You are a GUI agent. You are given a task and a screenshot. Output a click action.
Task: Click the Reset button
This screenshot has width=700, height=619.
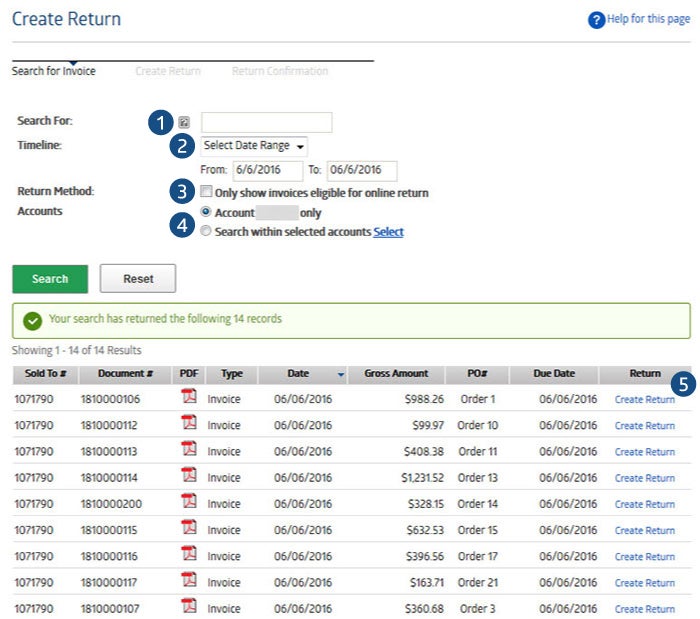[138, 279]
